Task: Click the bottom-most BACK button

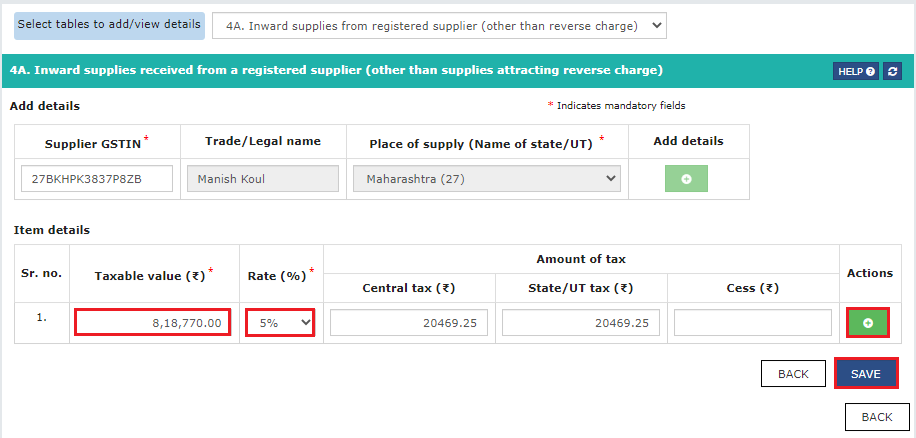Action: point(877,416)
